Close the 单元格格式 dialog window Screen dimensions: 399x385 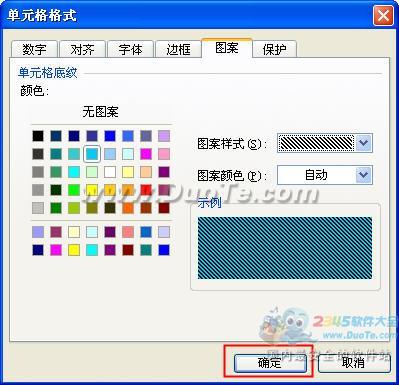[383, 16]
